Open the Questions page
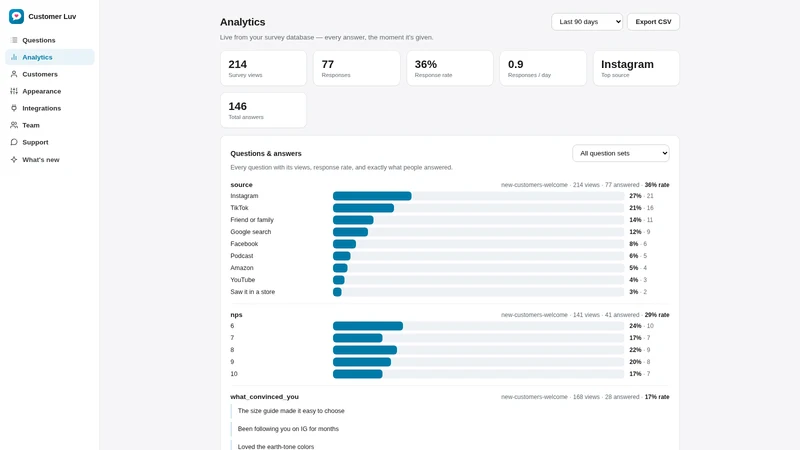This screenshot has width=800, height=450. coord(49,40)
